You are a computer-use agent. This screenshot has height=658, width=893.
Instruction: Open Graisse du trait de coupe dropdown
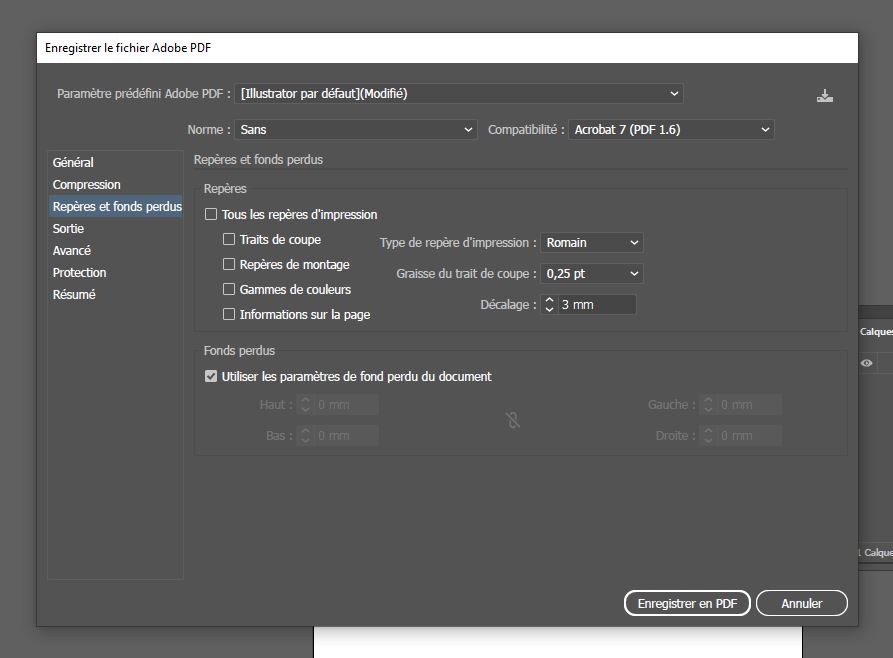click(592, 273)
